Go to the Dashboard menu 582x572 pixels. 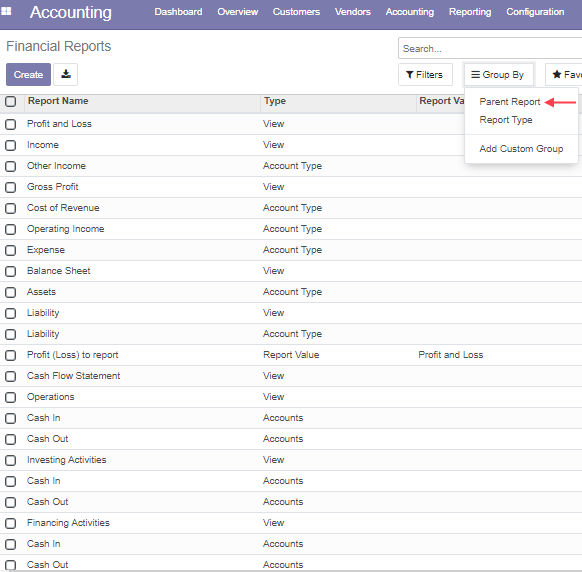(179, 12)
